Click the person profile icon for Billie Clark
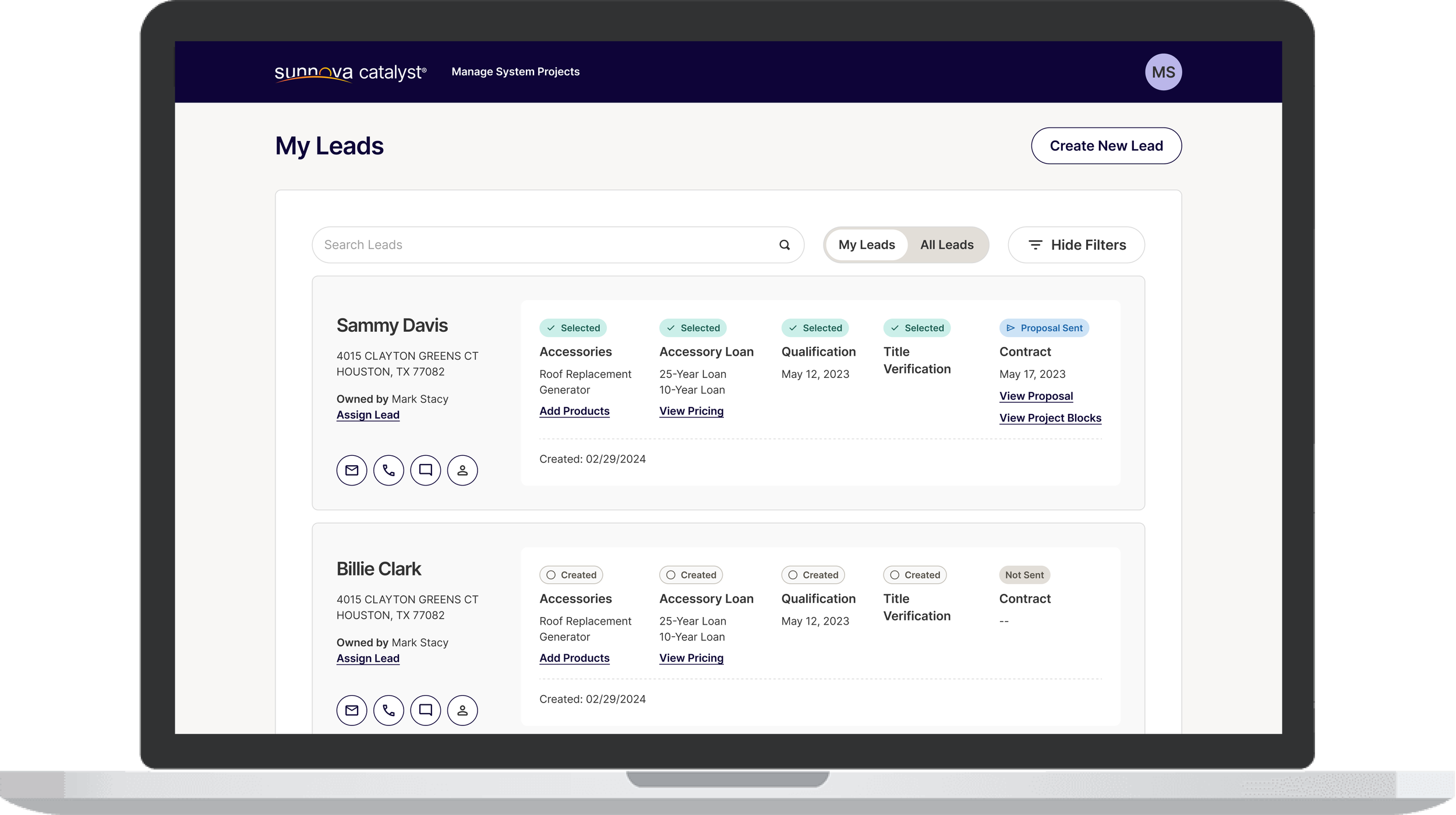 tap(462, 710)
